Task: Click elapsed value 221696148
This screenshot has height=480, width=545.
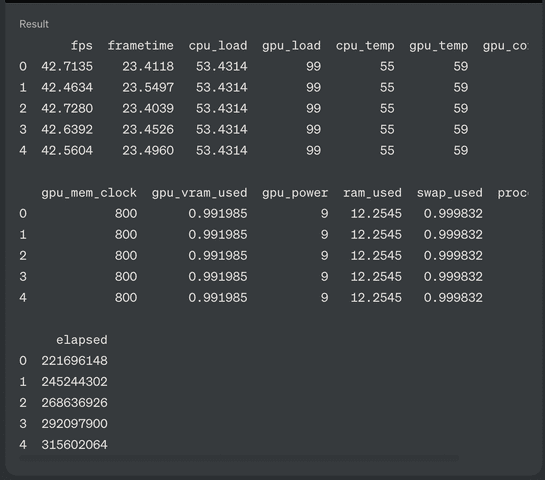Action: pyautogui.click(x=74, y=361)
